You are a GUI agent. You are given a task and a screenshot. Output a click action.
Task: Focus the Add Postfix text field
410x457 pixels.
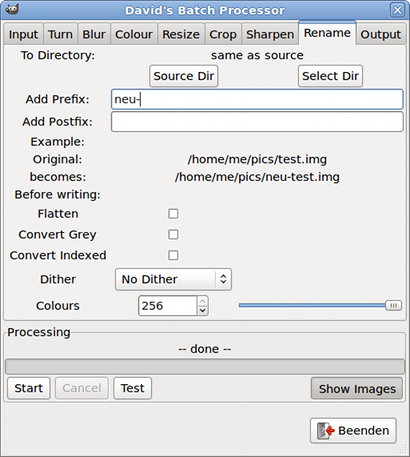click(x=257, y=122)
